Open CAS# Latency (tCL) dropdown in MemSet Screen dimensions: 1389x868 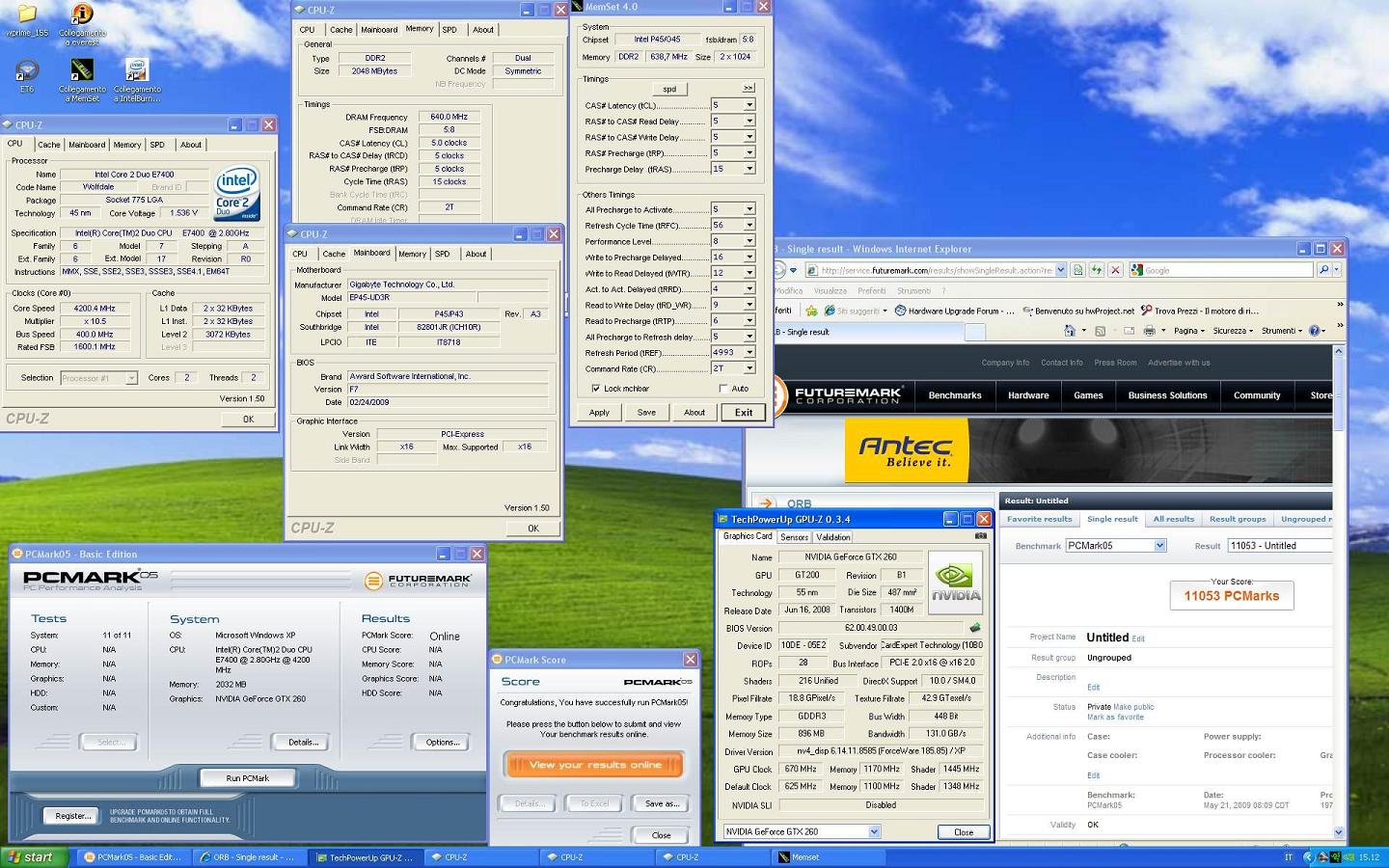point(749,105)
